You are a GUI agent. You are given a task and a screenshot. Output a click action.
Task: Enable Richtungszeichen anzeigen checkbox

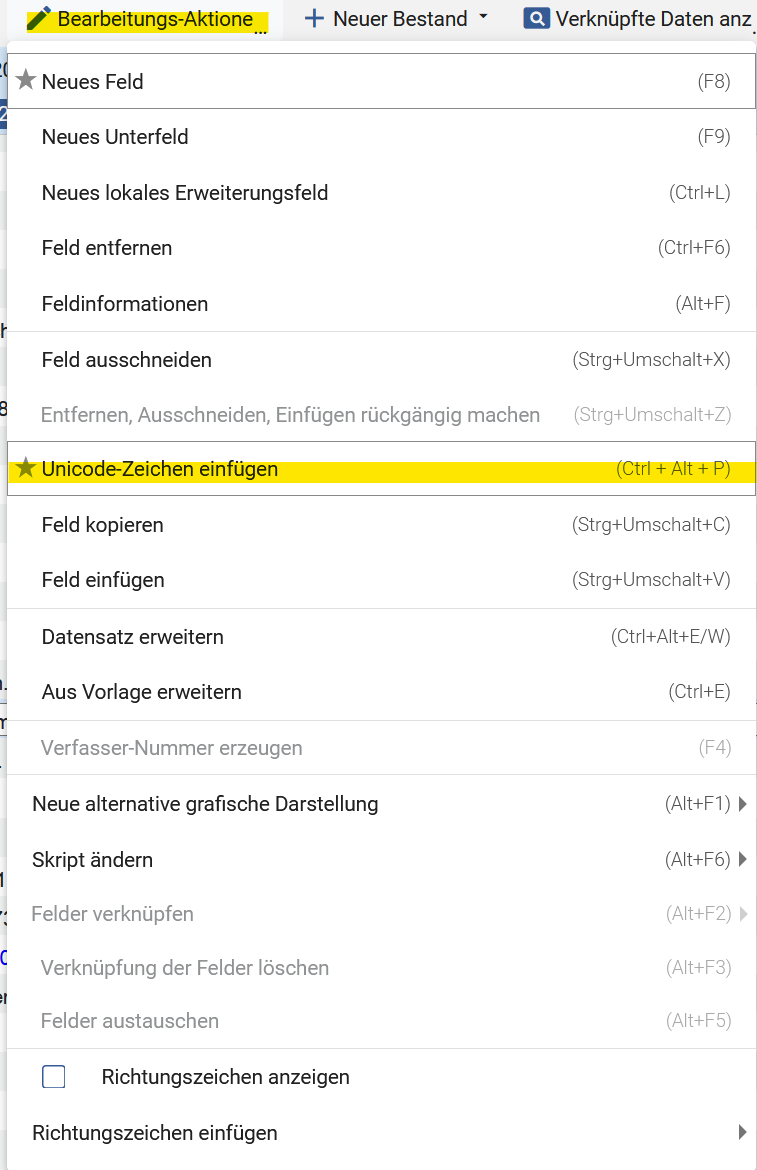click(x=54, y=1077)
